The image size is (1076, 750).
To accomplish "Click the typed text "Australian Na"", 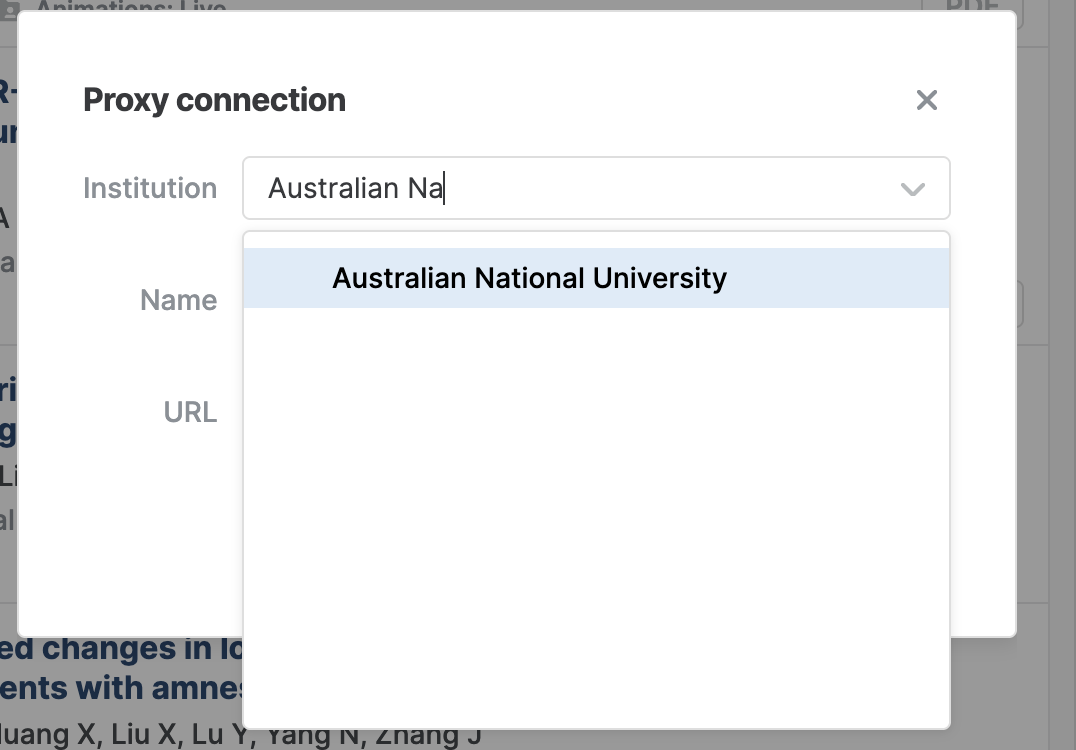I will click(x=355, y=188).
